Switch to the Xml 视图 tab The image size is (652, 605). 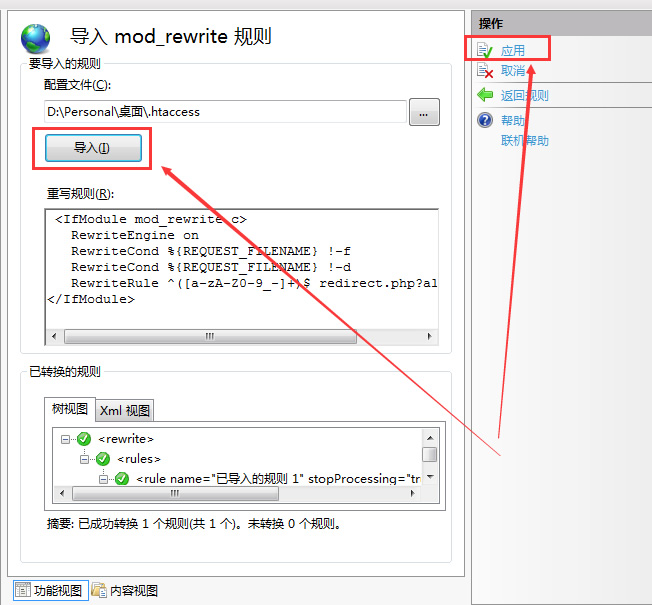[125, 410]
